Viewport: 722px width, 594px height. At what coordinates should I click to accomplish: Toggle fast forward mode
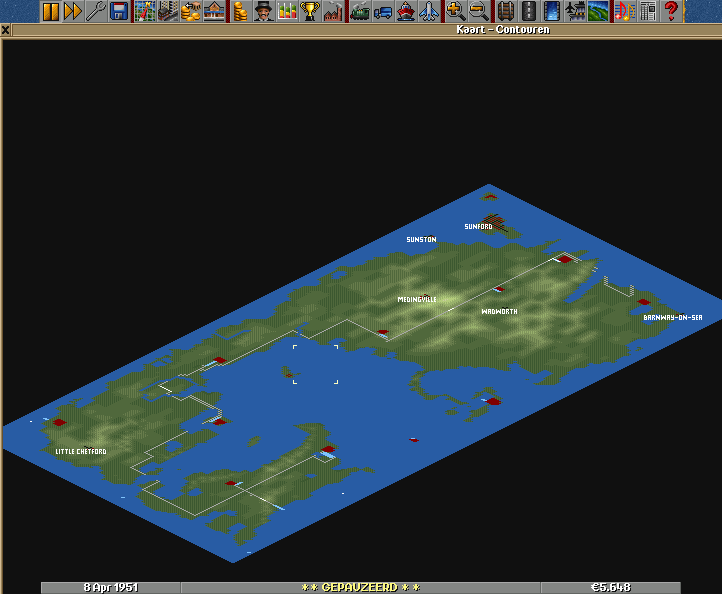[73, 11]
